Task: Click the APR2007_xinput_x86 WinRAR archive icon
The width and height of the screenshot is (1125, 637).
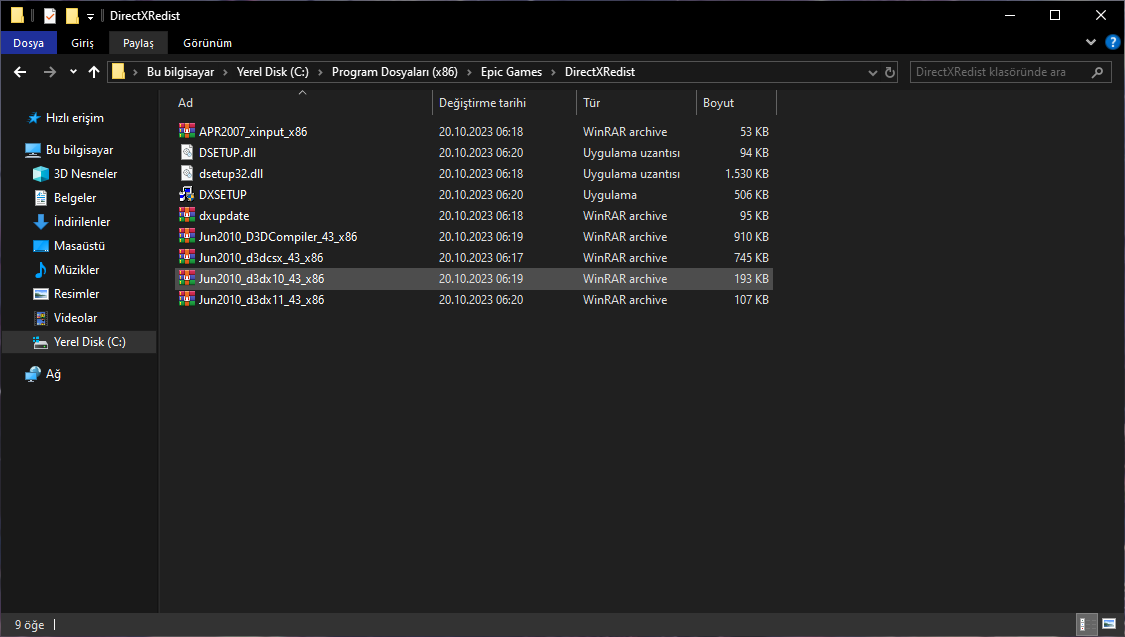Action: pos(187,131)
